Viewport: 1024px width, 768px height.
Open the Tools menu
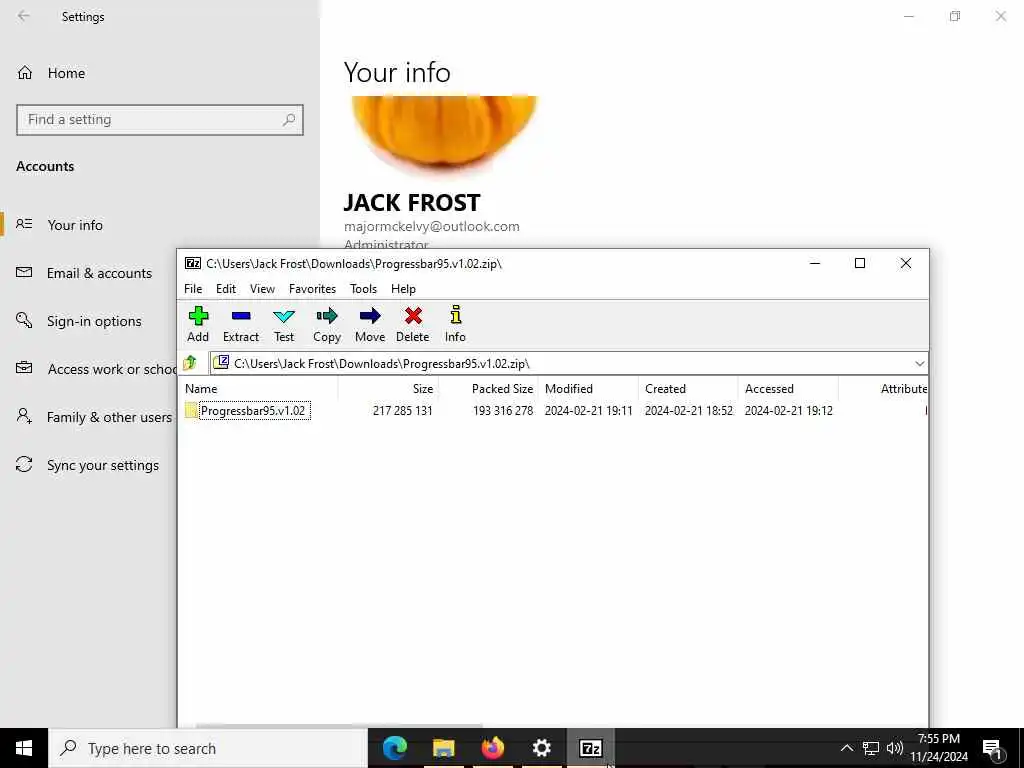(x=363, y=289)
